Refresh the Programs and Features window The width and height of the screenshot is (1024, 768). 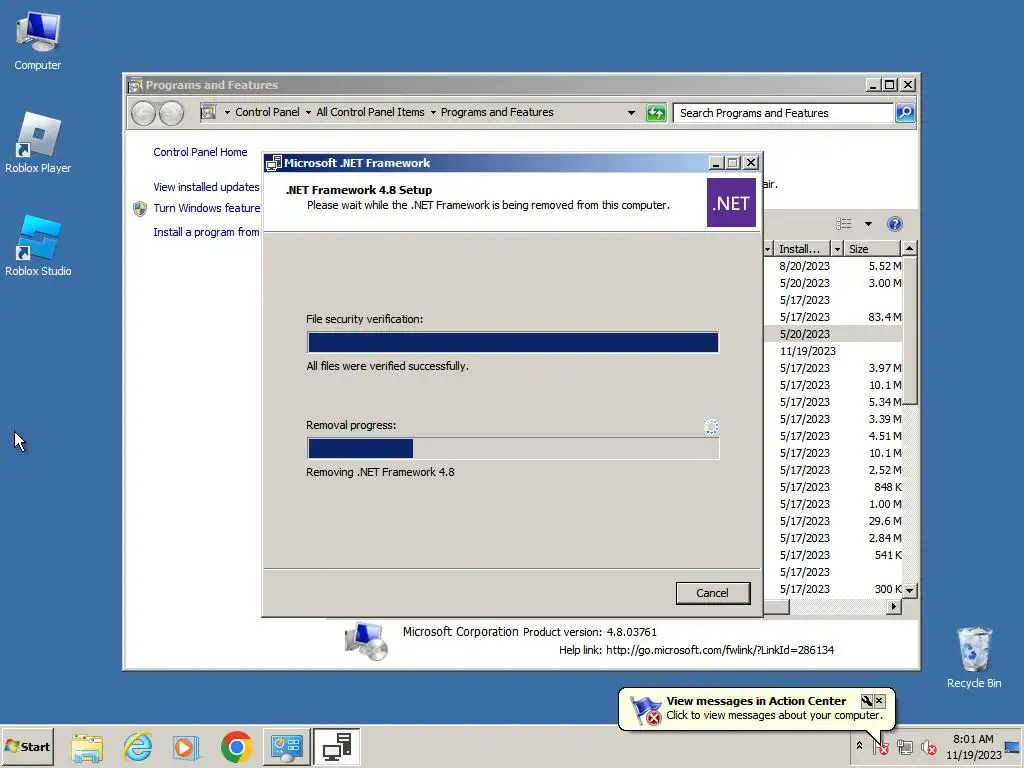coord(656,113)
